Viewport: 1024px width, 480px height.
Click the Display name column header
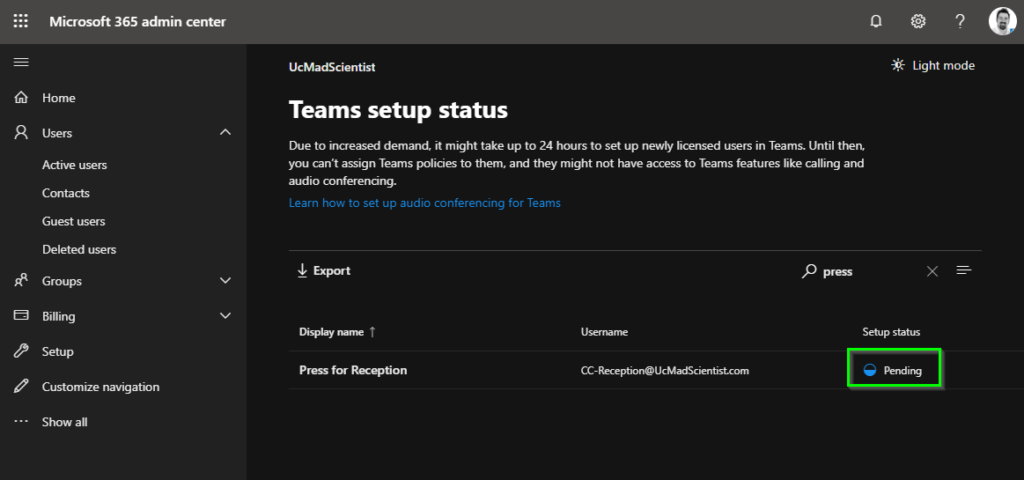click(x=331, y=332)
